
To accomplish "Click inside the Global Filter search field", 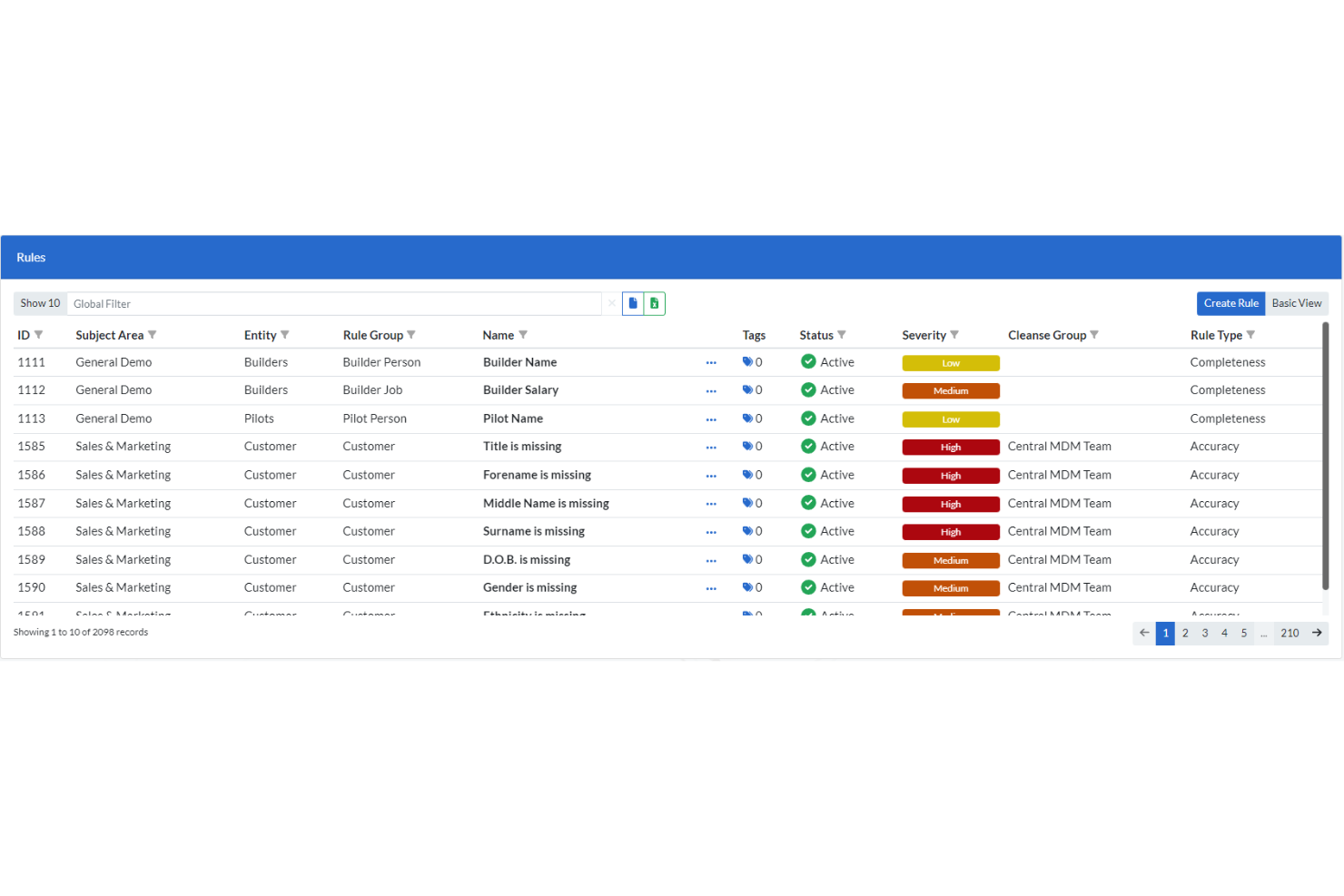I will pos(272,303).
